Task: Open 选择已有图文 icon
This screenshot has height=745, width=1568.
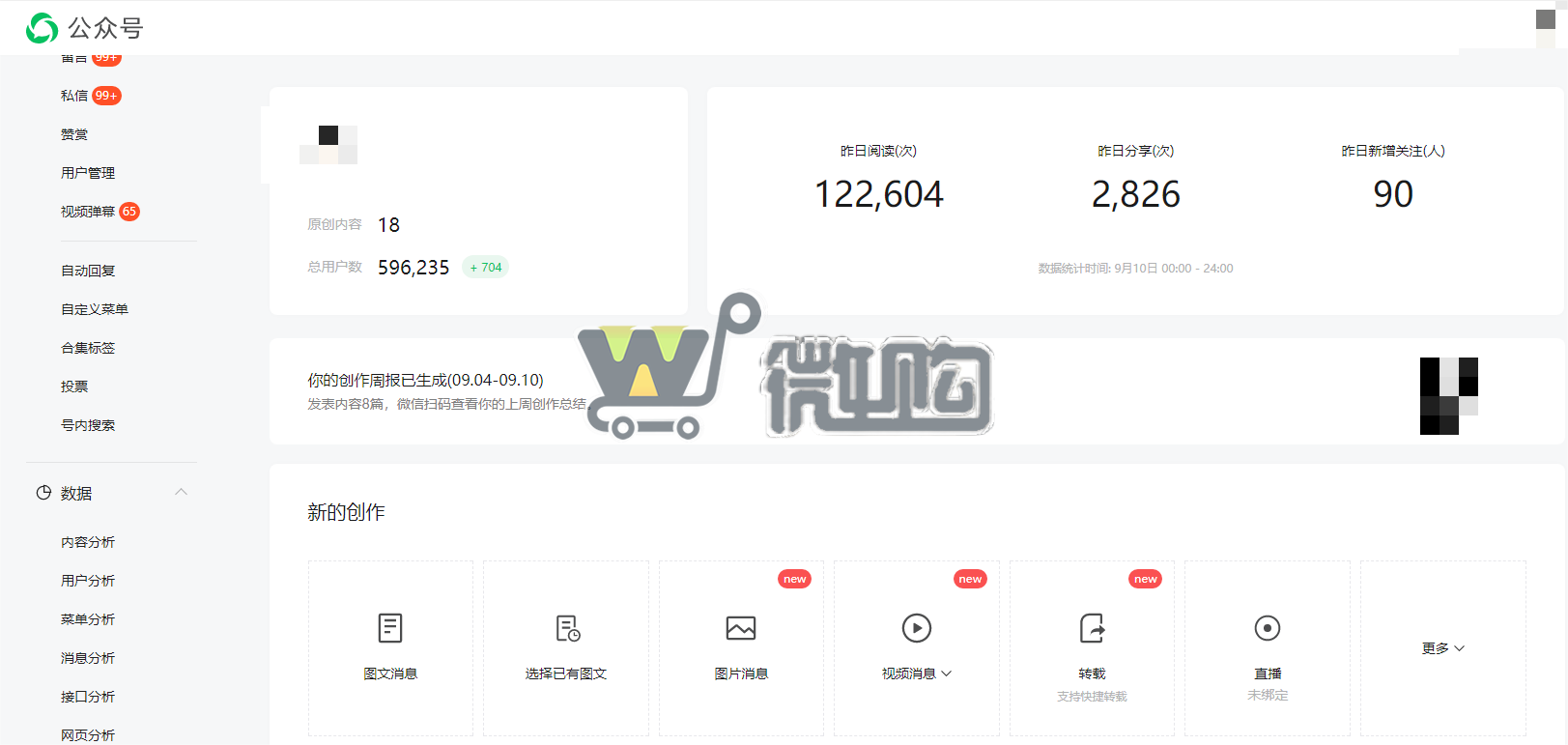Action: [567, 628]
